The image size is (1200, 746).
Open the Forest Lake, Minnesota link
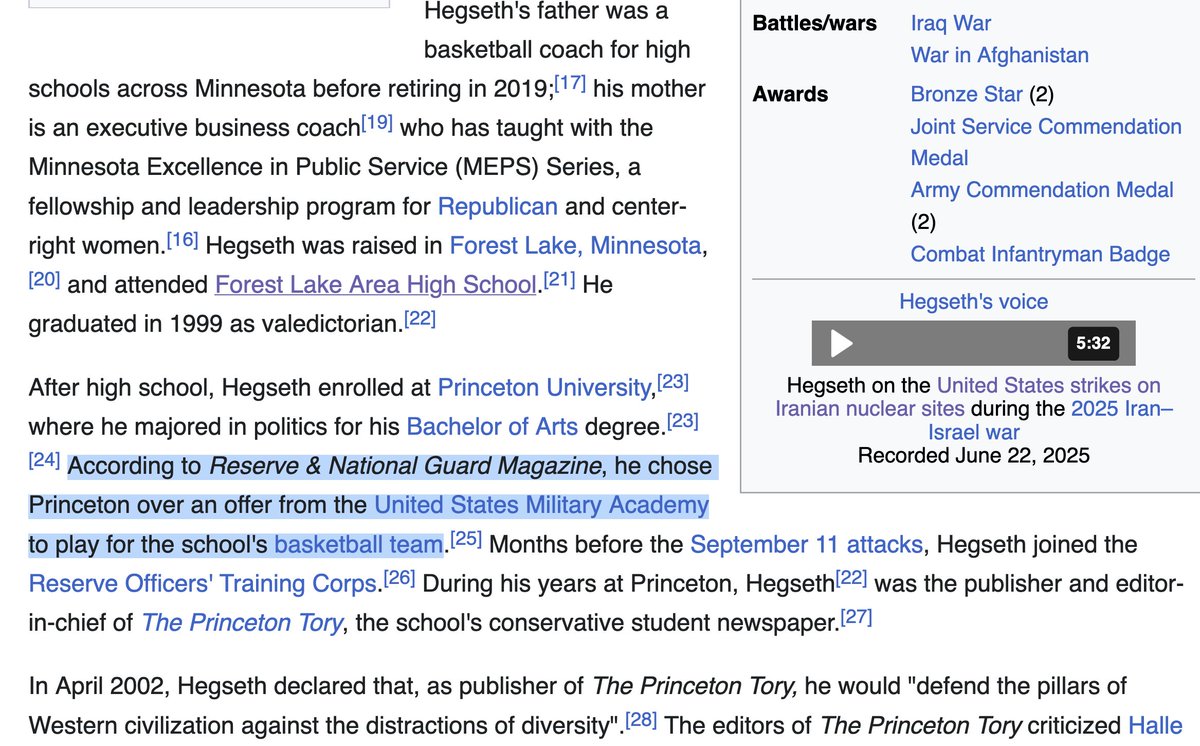pyautogui.click(x=577, y=245)
